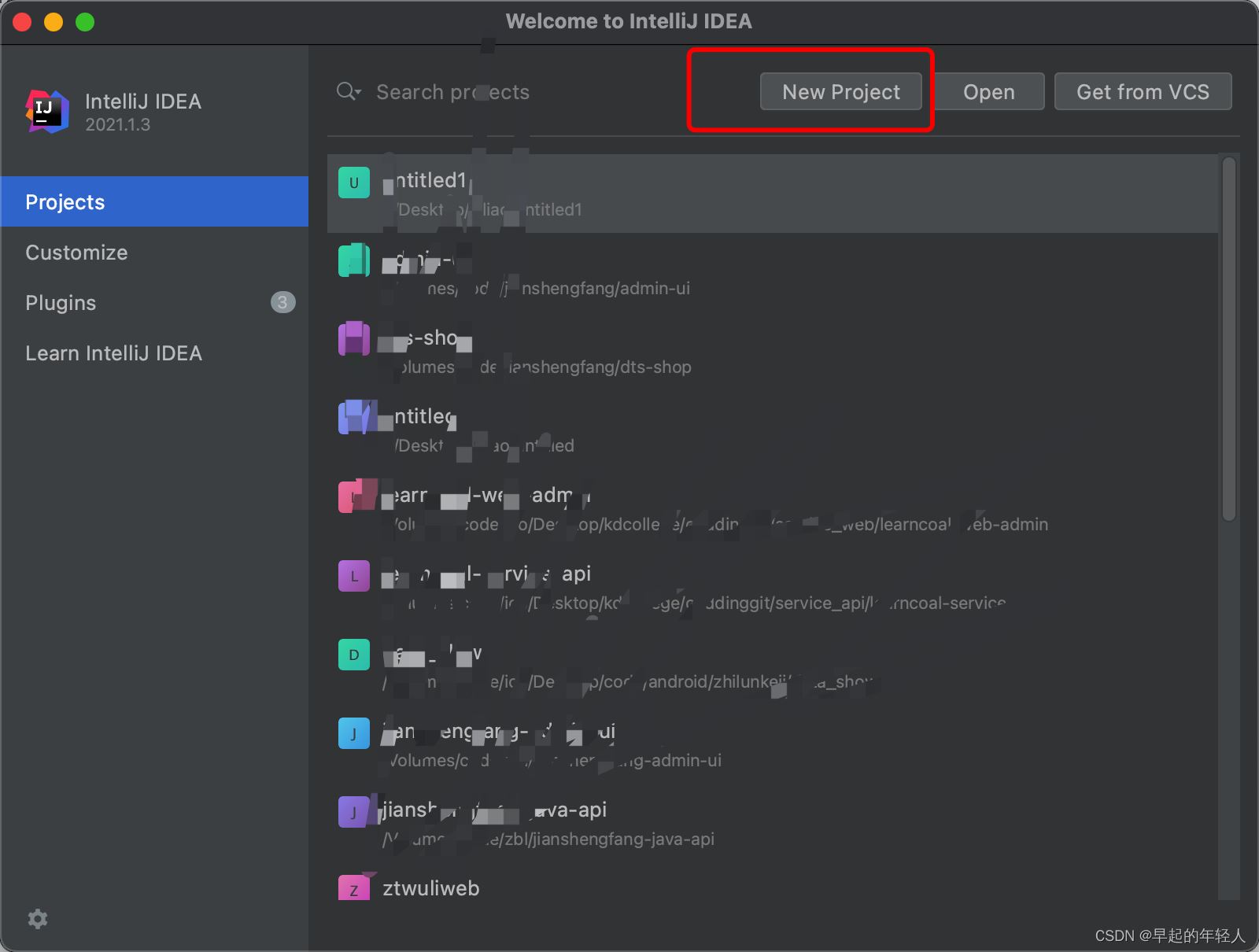Screen dimensions: 1259x952
Task: Click Get from VCS button
Action: coord(1143,92)
